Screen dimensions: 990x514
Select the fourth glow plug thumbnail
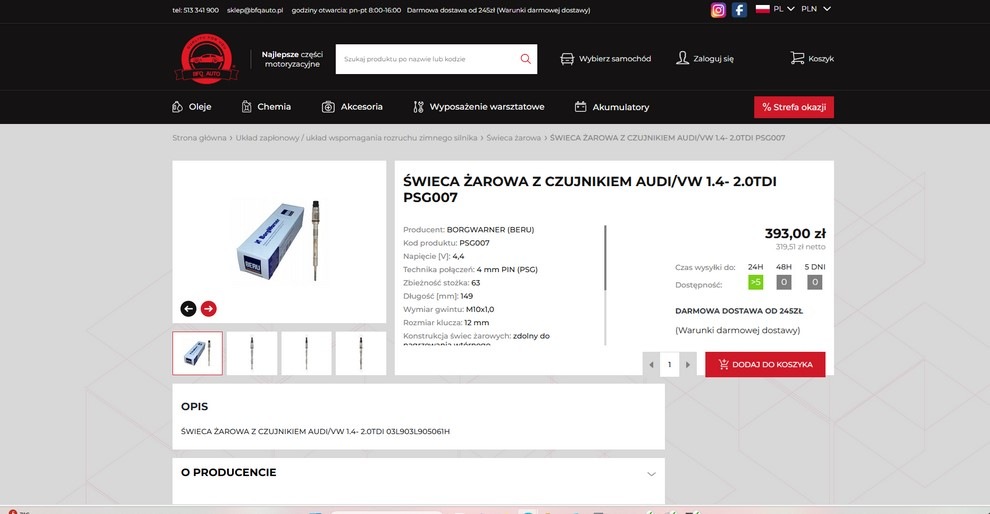[x=361, y=353]
